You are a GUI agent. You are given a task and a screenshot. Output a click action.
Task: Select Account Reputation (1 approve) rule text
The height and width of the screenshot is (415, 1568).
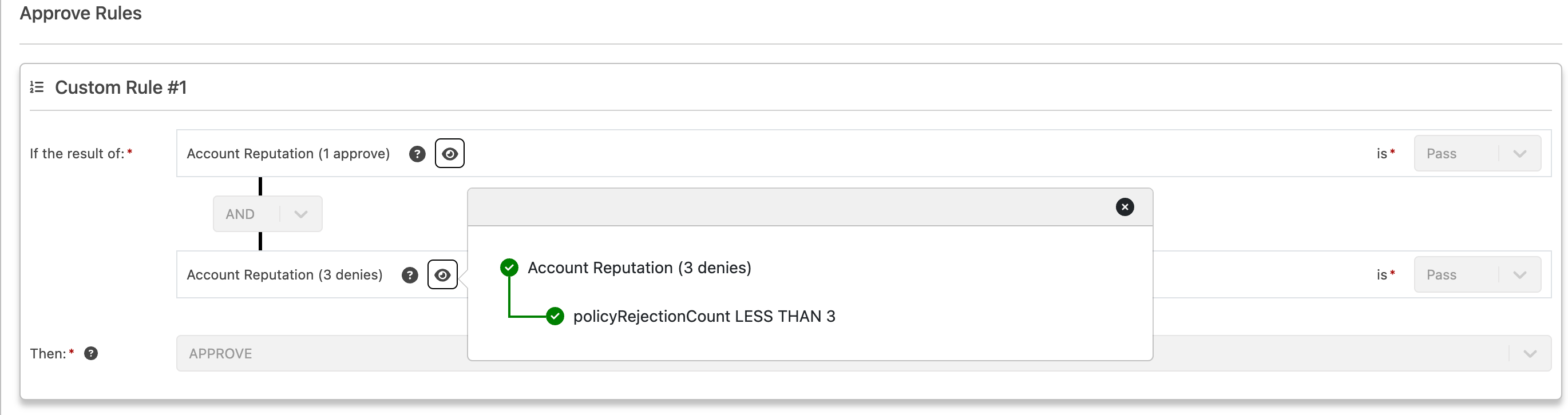click(288, 154)
